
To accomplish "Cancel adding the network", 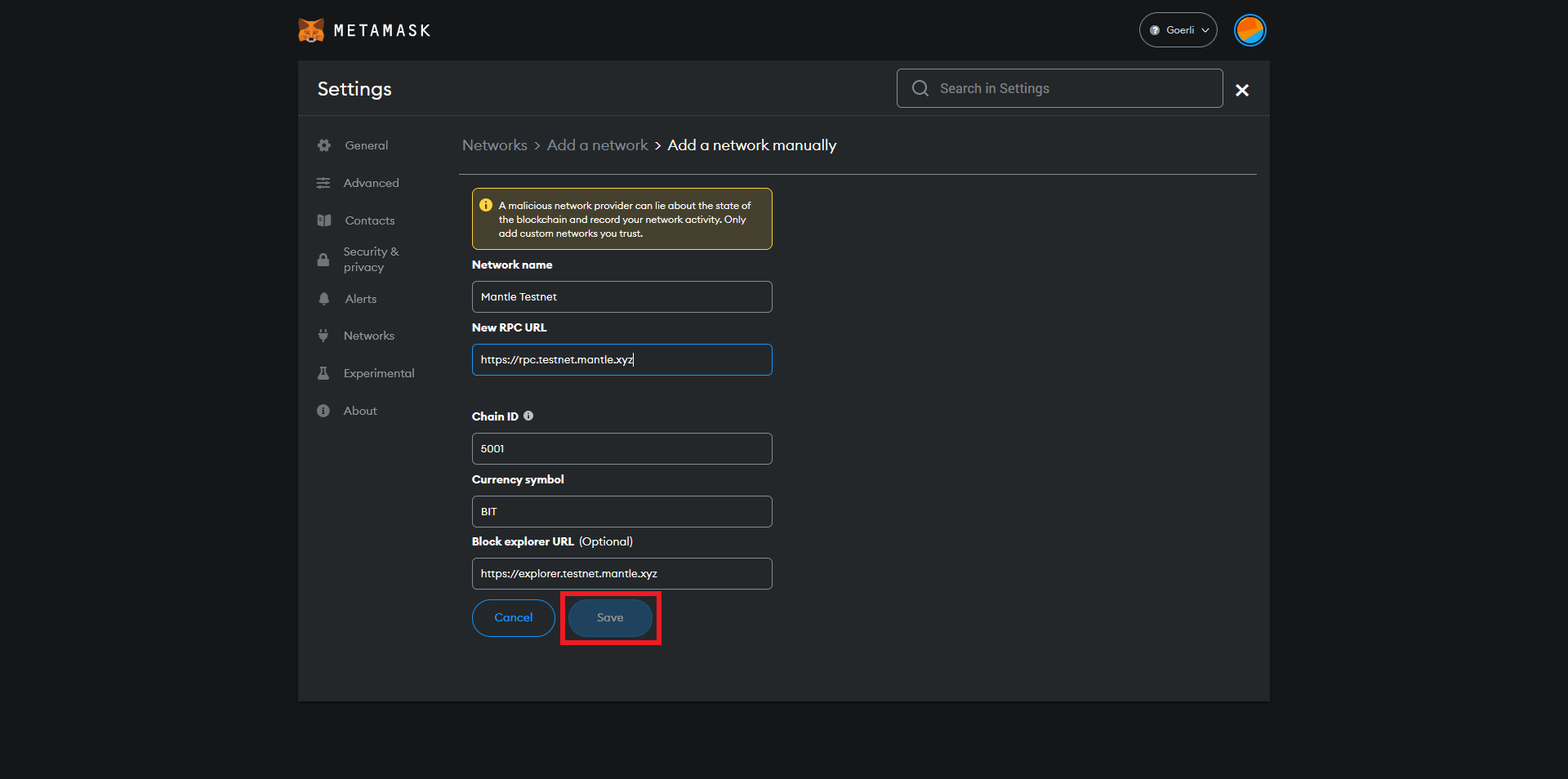I will [x=513, y=618].
